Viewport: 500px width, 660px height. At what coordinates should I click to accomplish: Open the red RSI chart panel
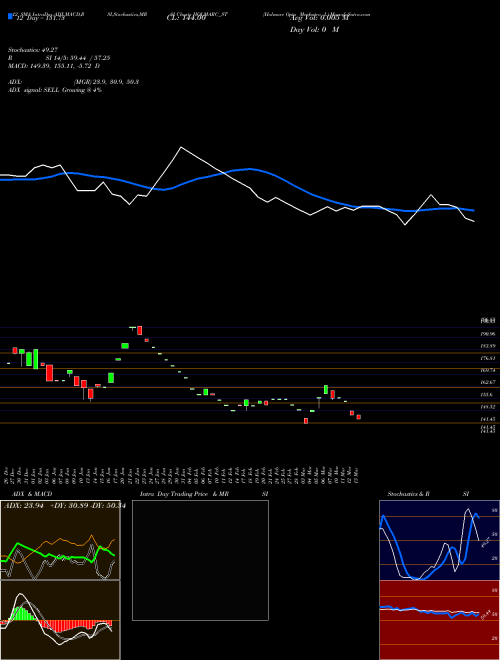[x=439, y=620]
